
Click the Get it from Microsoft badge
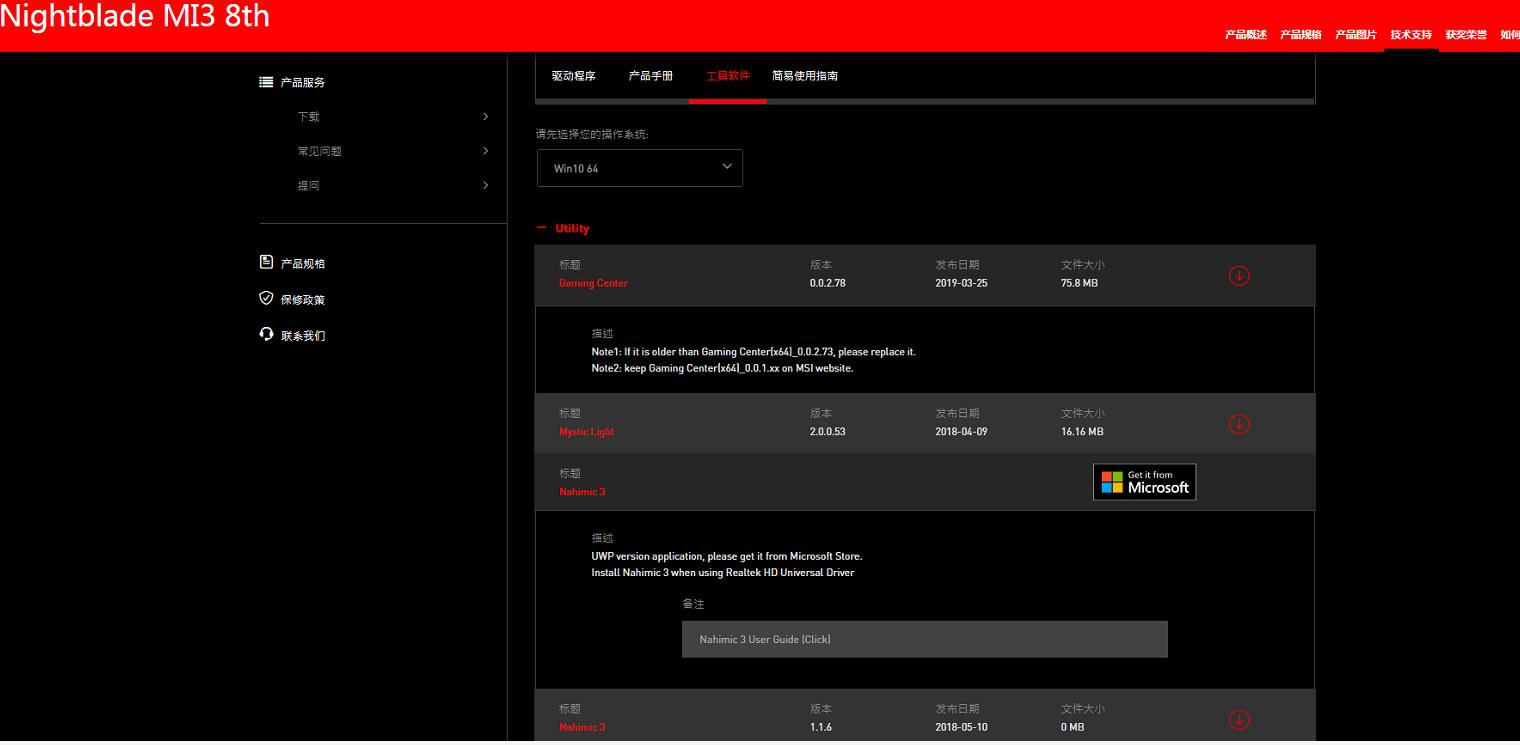pyautogui.click(x=1144, y=481)
